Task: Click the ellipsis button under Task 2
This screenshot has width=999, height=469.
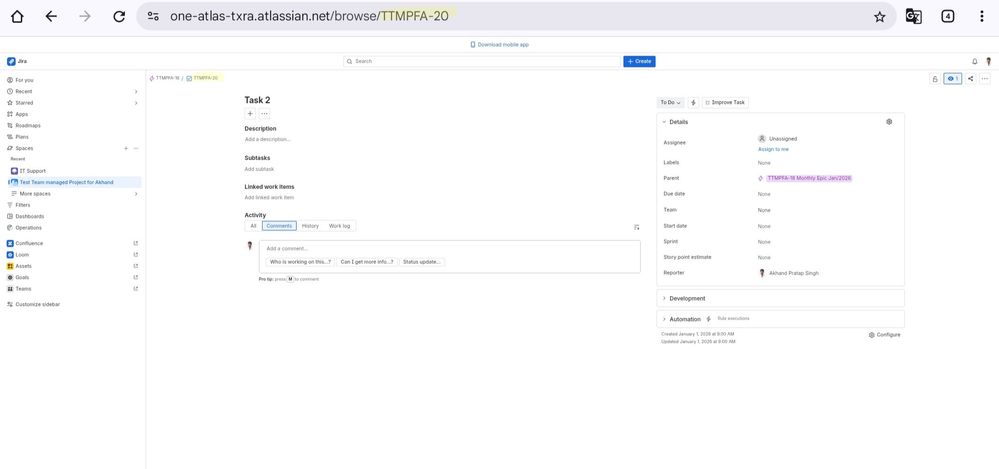Action: coord(264,113)
